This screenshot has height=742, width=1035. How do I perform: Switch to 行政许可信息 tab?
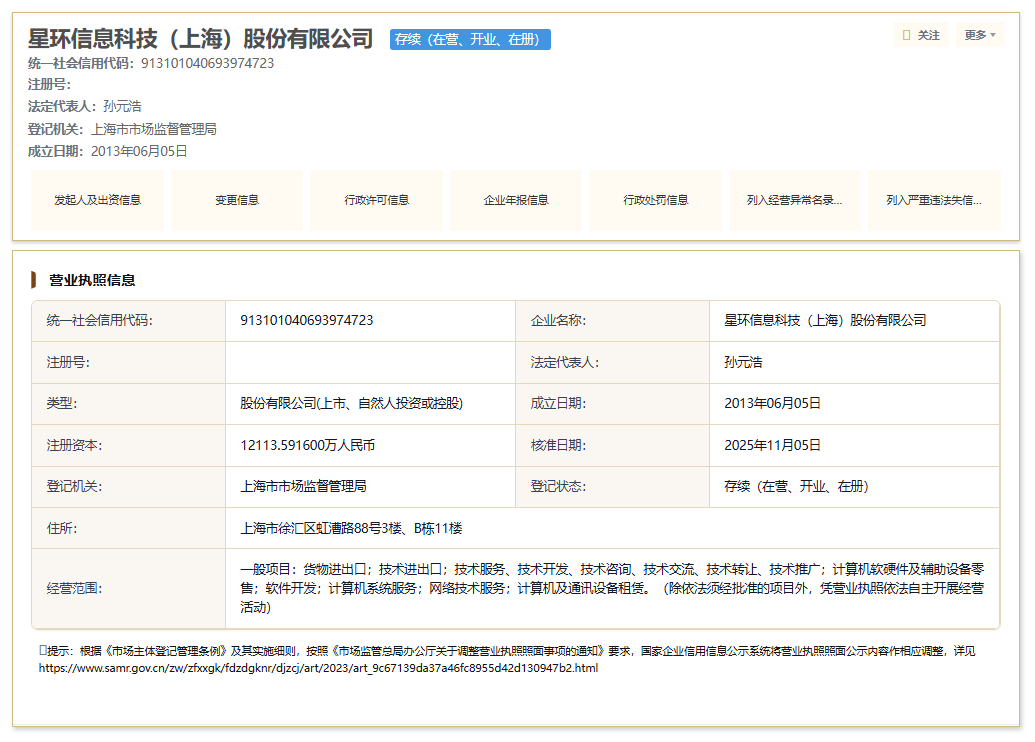pos(376,200)
